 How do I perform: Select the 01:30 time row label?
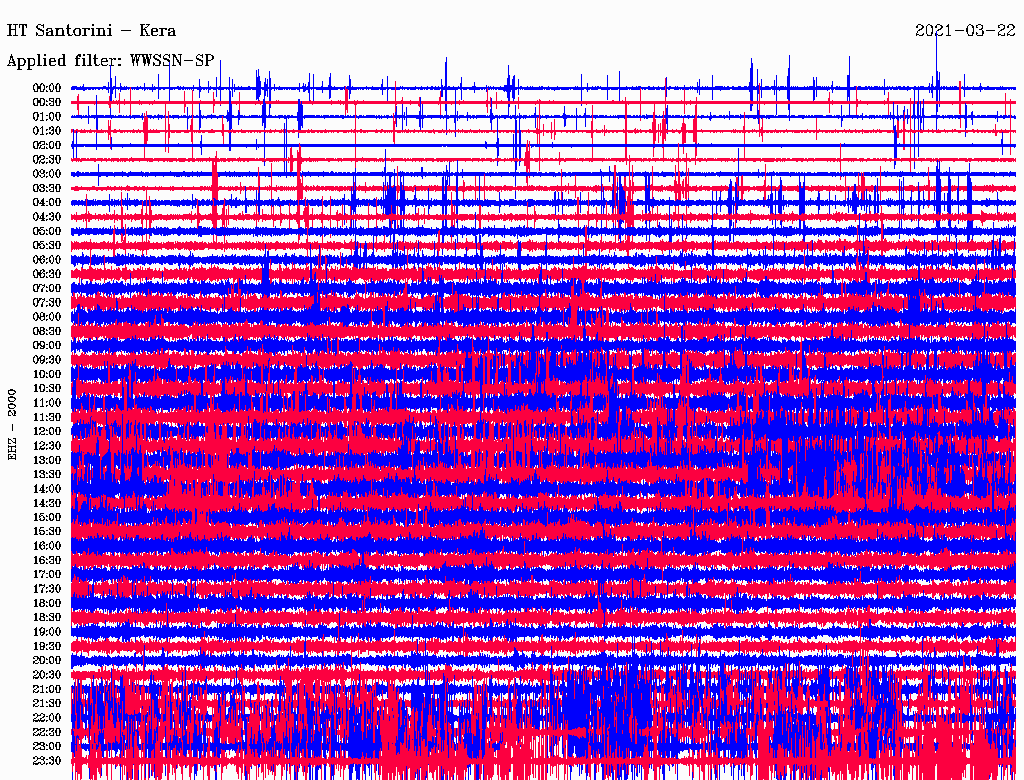47,131
